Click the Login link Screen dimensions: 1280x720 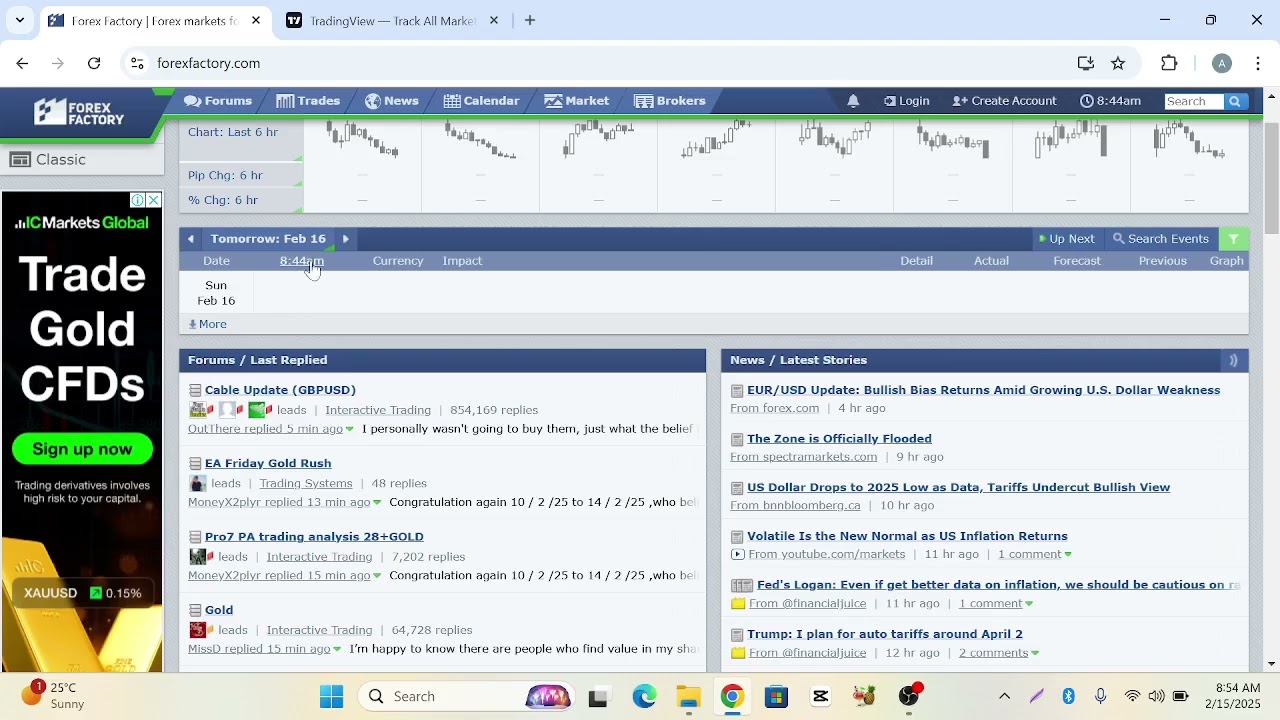pyautogui.click(x=907, y=101)
